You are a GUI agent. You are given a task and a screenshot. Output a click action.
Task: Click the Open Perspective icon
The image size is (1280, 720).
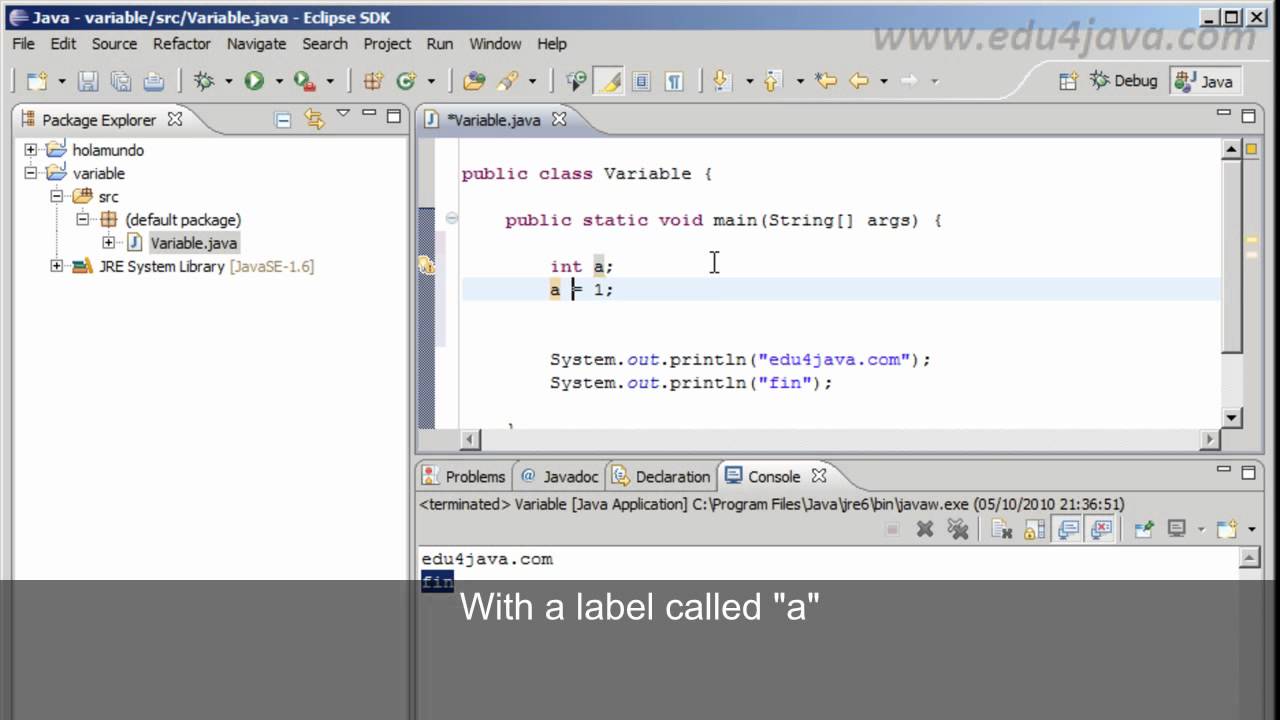(x=1068, y=81)
